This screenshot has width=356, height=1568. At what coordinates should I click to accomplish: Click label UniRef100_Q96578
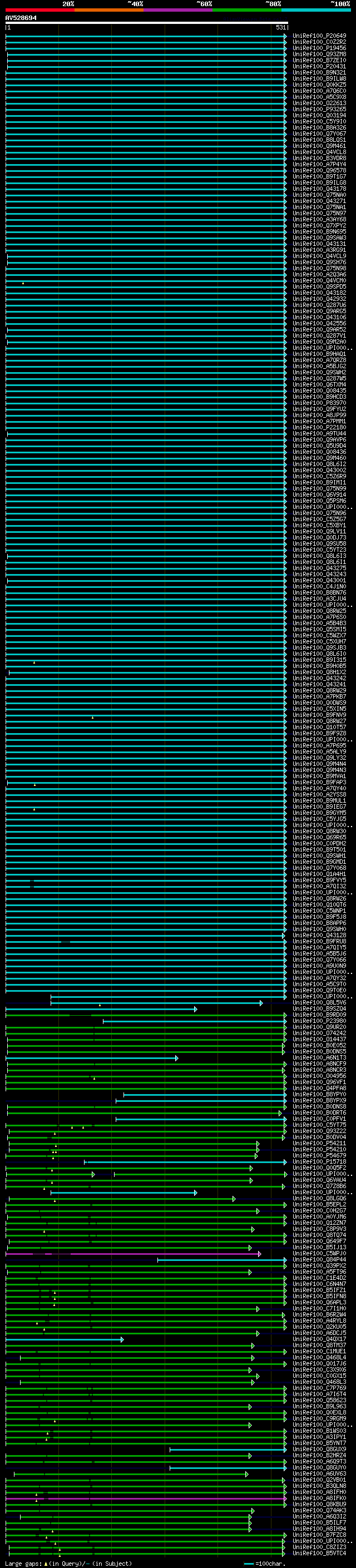(x=319, y=170)
